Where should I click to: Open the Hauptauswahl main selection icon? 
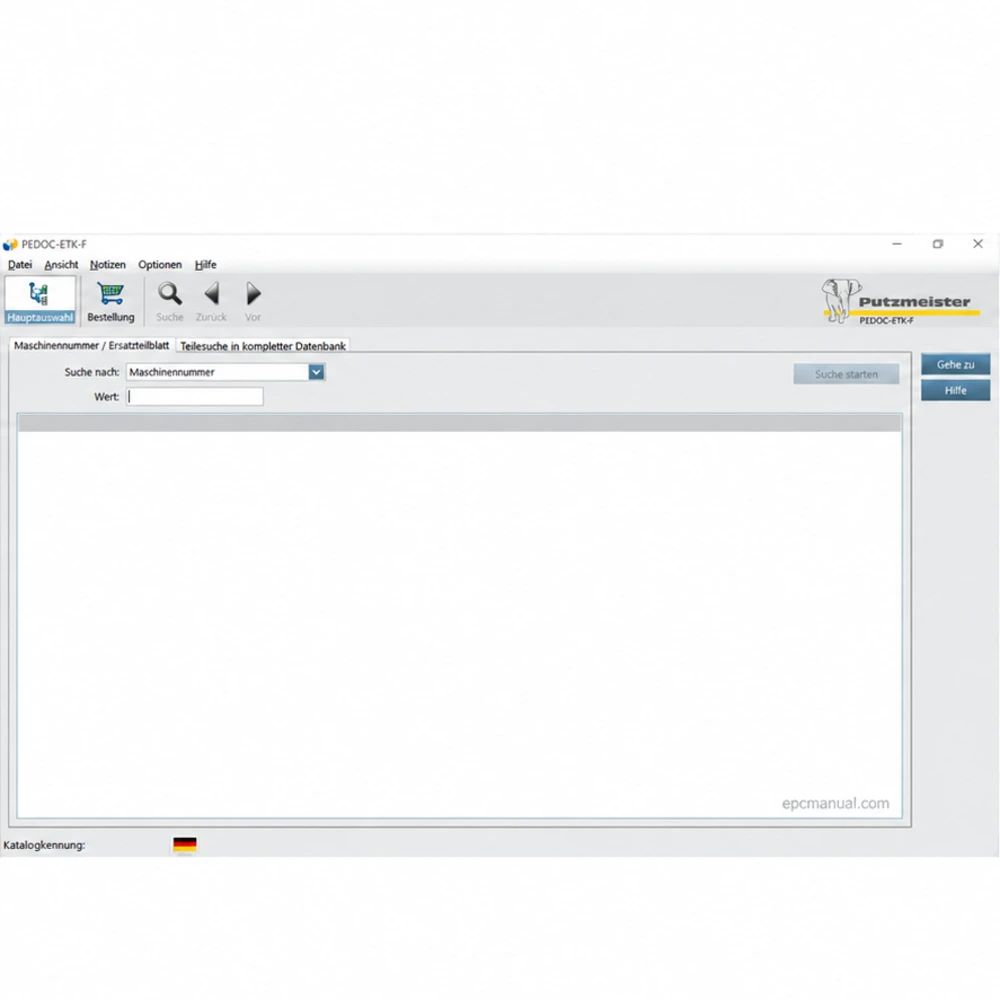coord(40,300)
